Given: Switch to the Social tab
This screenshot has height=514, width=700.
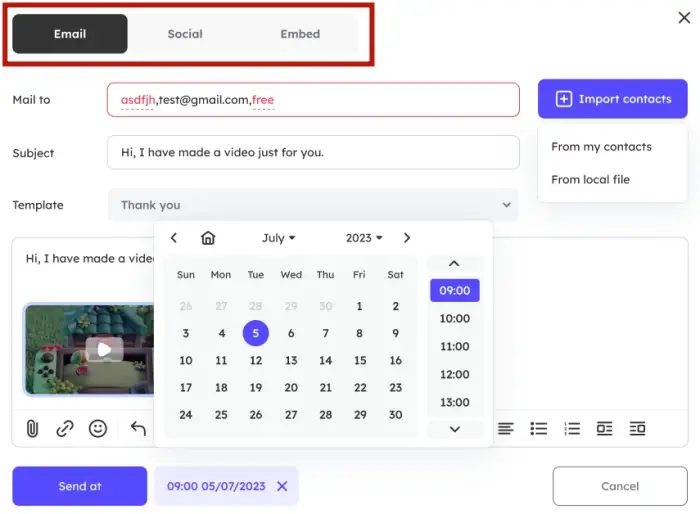Looking at the screenshot, I should (x=185, y=34).
